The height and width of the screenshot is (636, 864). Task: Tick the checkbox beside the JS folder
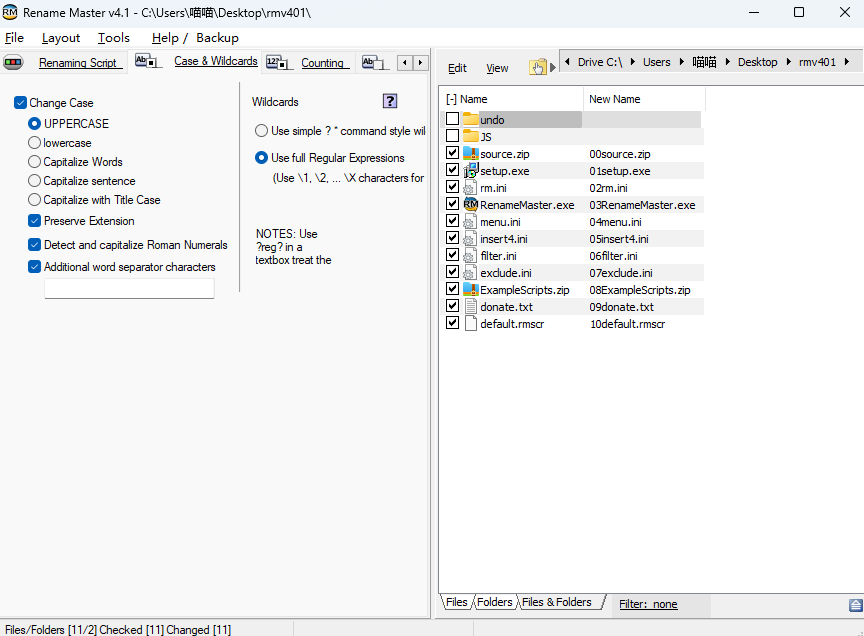point(453,137)
